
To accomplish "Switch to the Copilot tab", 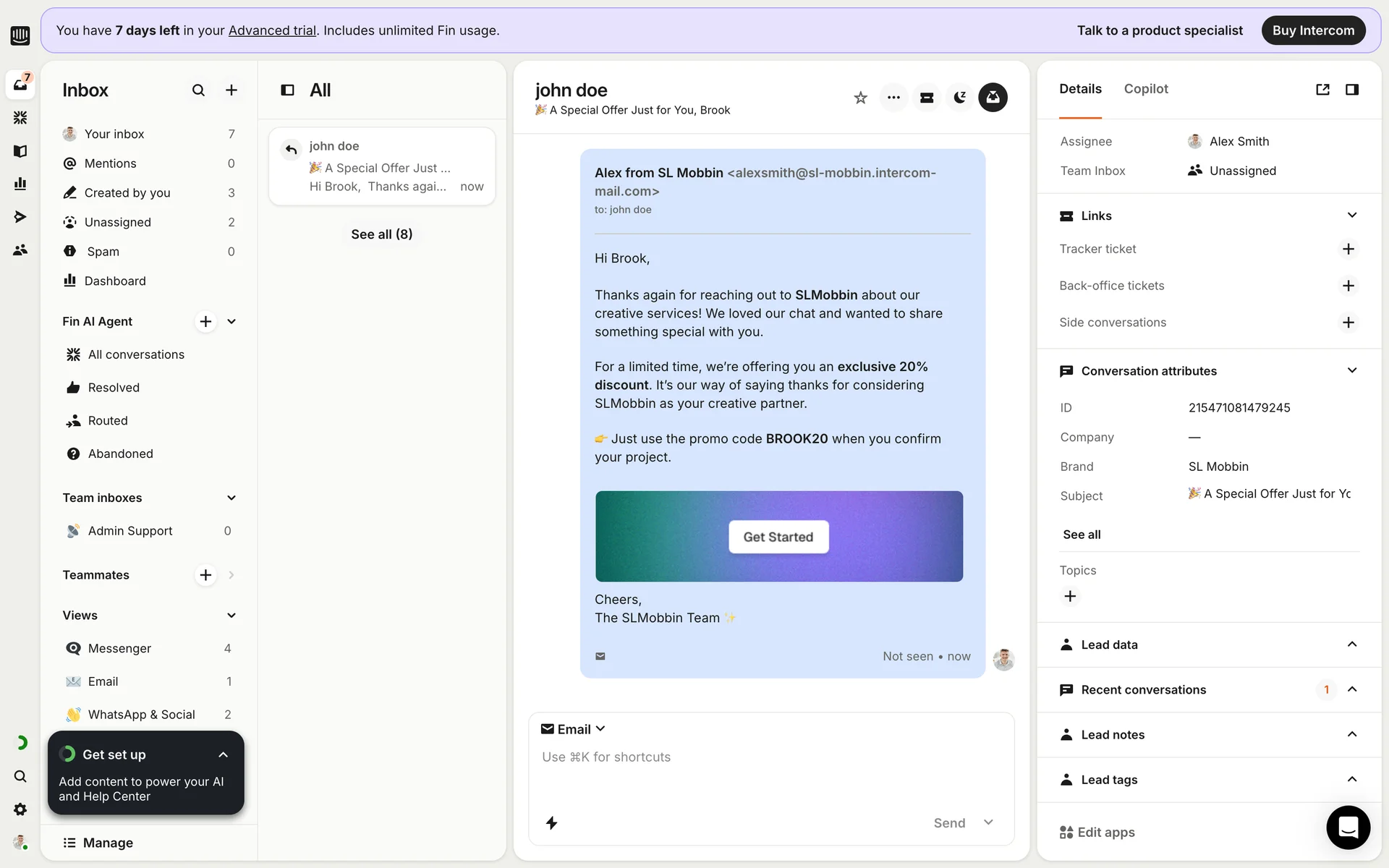I will click(x=1145, y=89).
